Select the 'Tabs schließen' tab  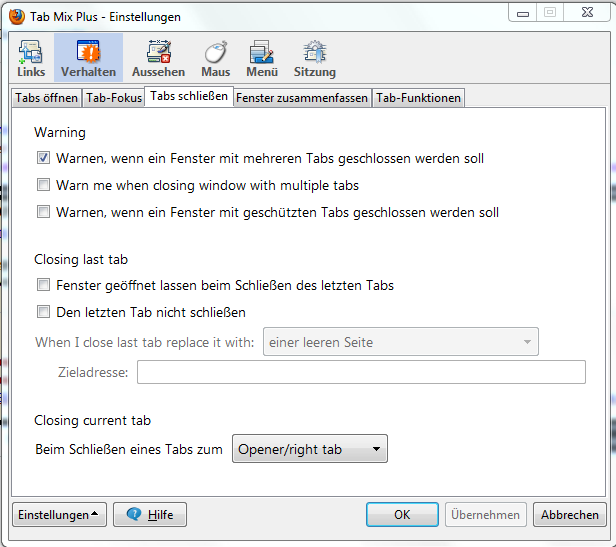pyautogui.click(x=189, y=96)
